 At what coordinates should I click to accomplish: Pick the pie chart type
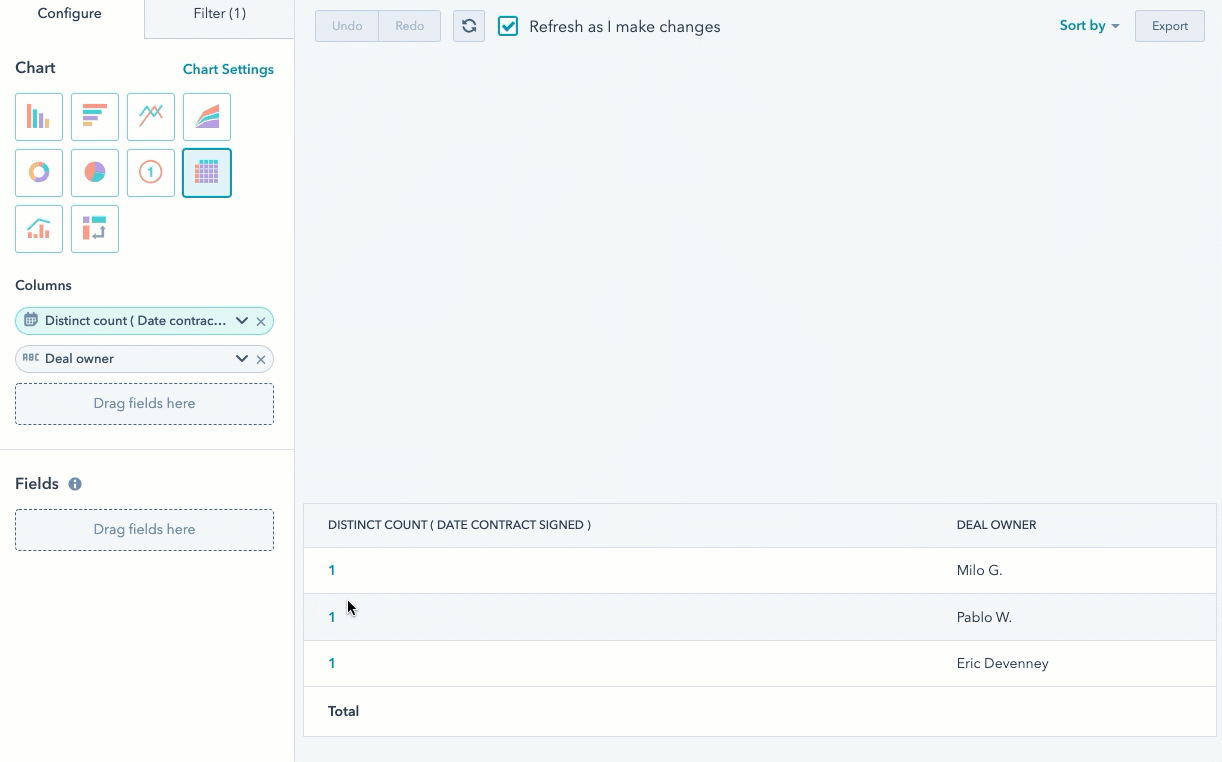pyautogui.click(x=94, y=172)
